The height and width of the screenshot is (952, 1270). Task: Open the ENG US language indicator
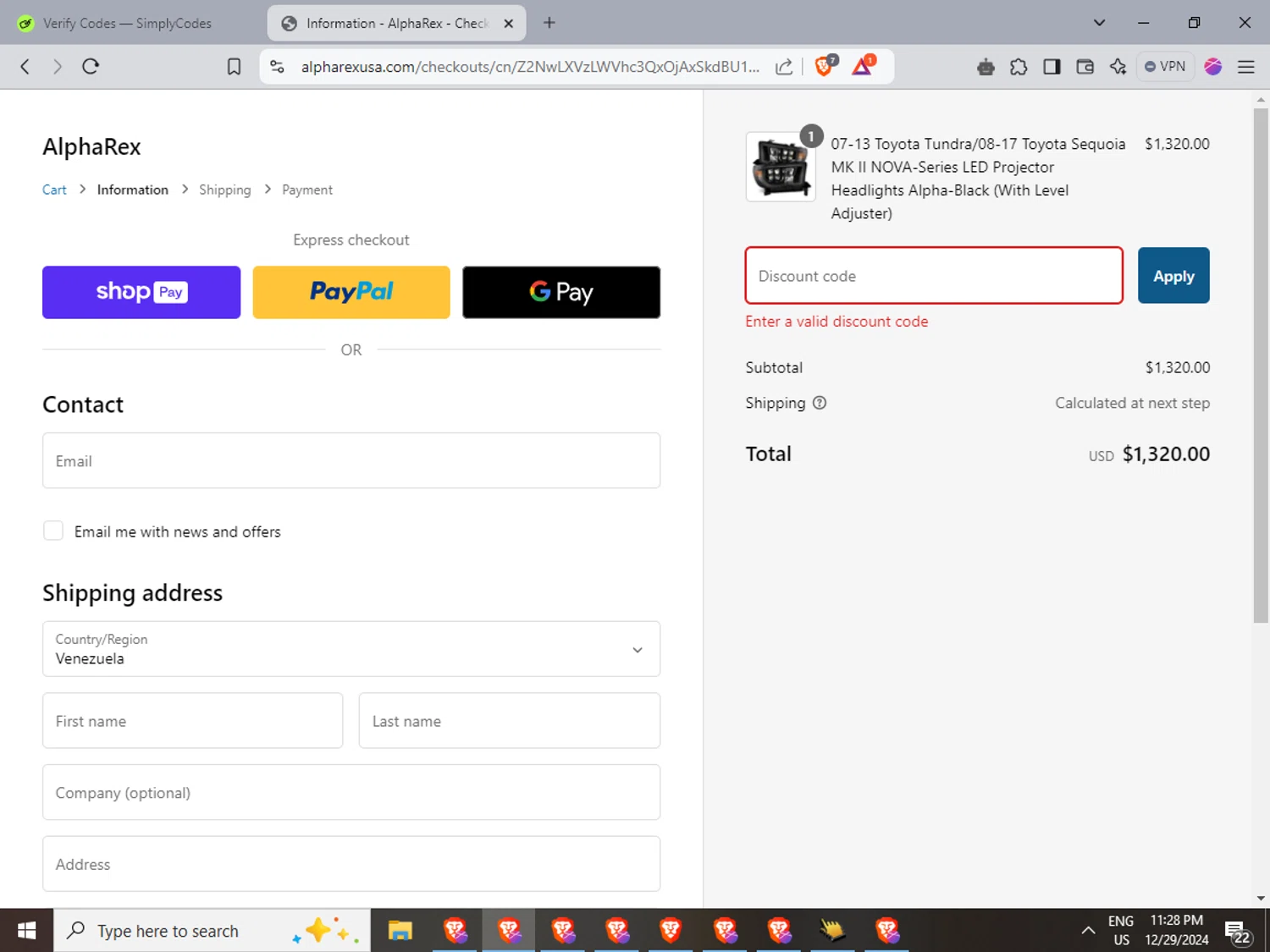[x=1121, y=931]
